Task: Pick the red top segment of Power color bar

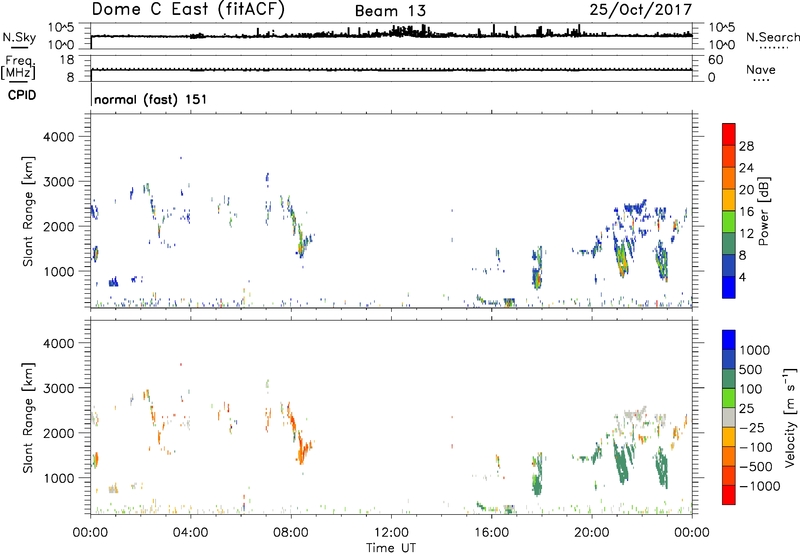Action: [729, 134]
